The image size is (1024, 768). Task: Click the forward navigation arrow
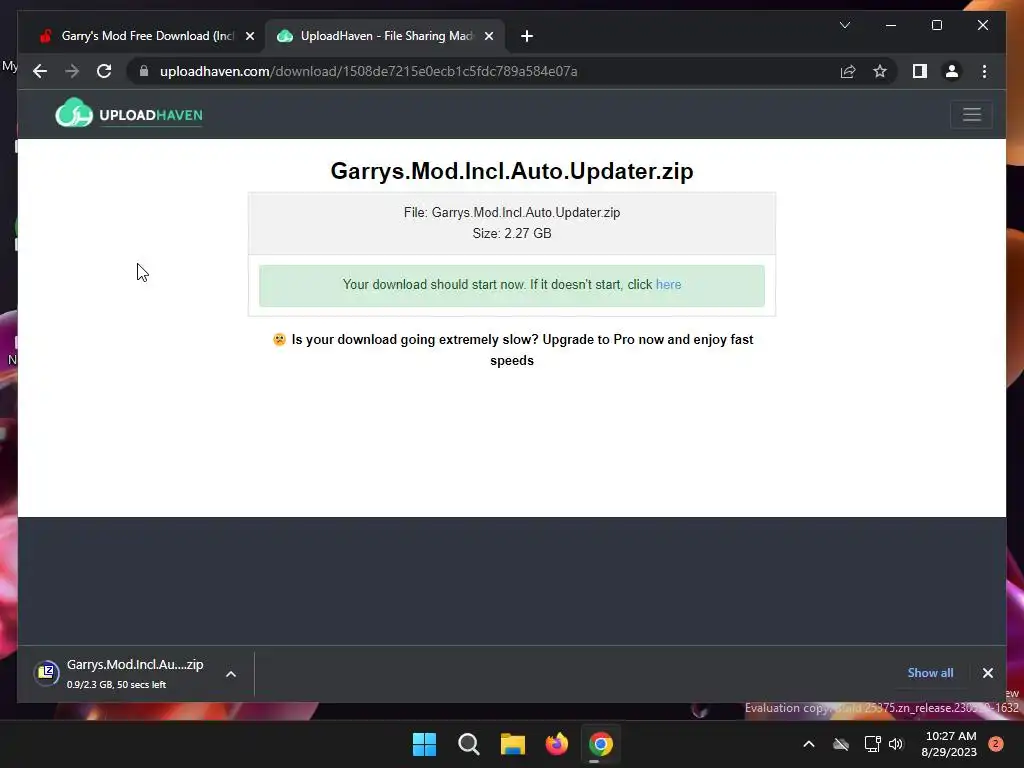(x=72, y=71)
